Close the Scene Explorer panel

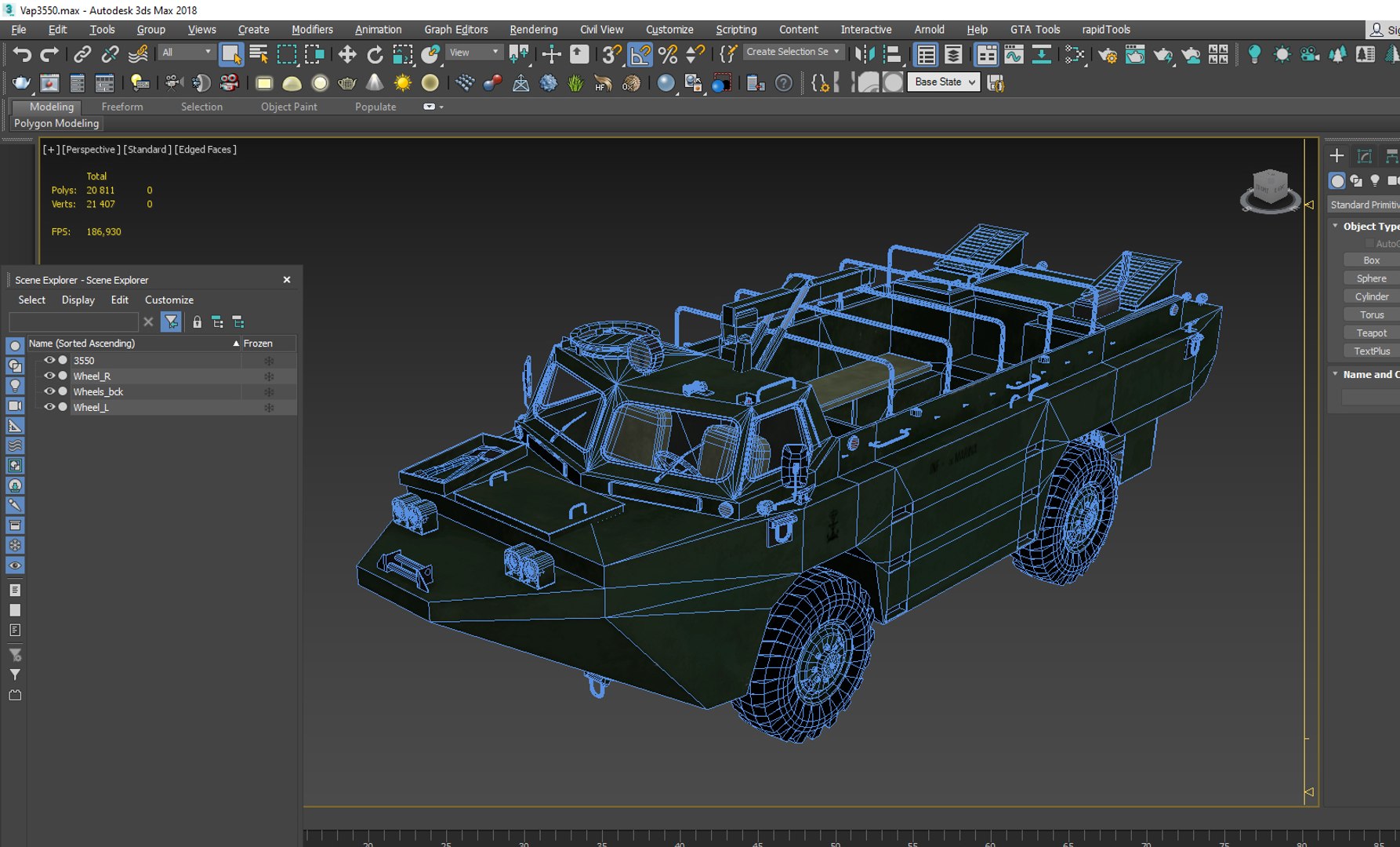click(287, 280)
